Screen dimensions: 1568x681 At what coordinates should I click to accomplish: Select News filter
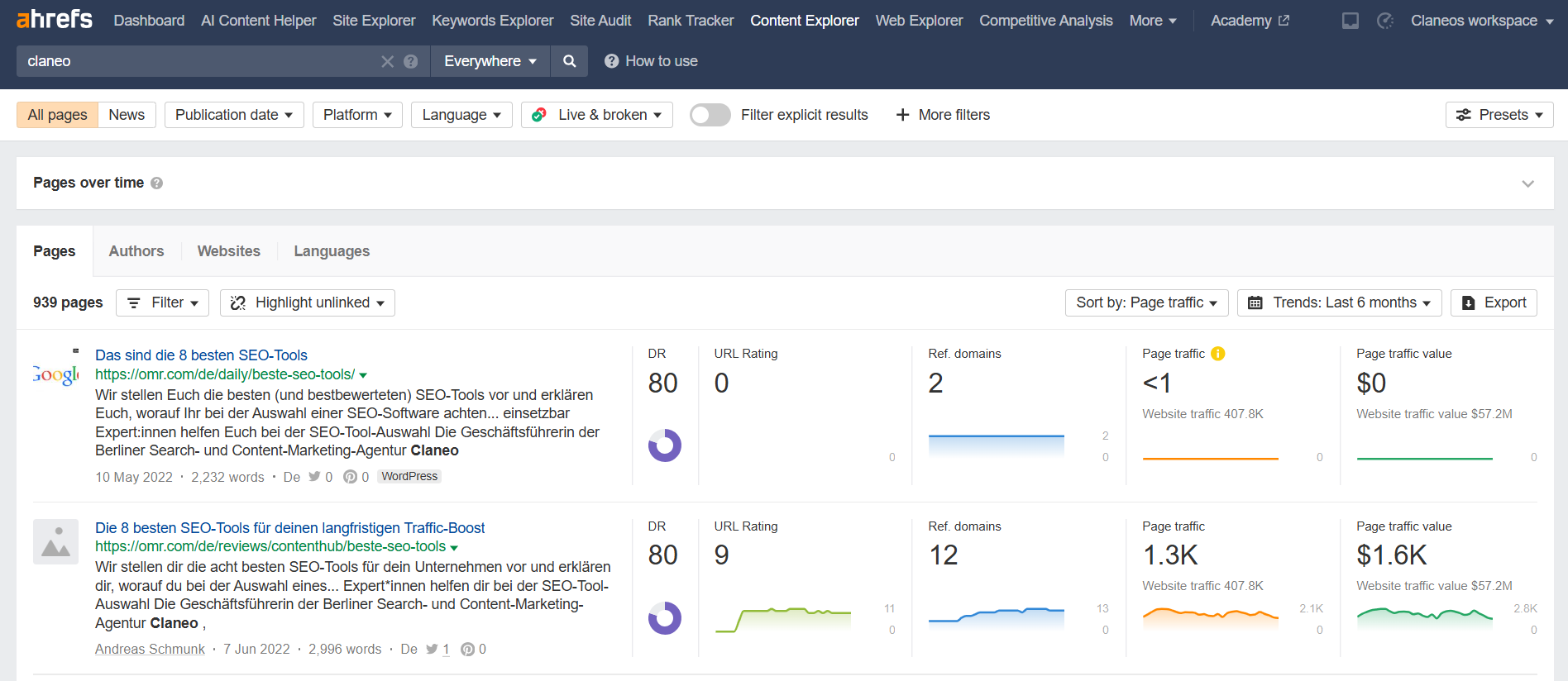tap(127, 115)
